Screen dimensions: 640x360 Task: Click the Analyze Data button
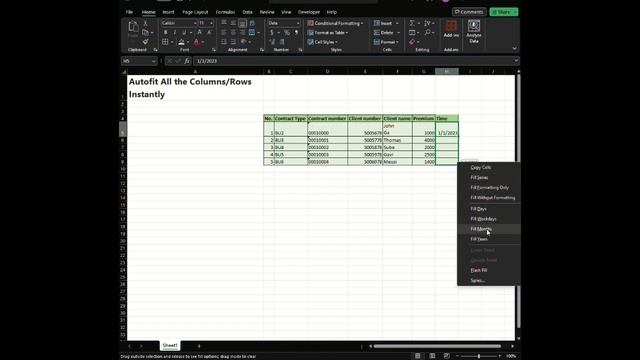[473, 32]
